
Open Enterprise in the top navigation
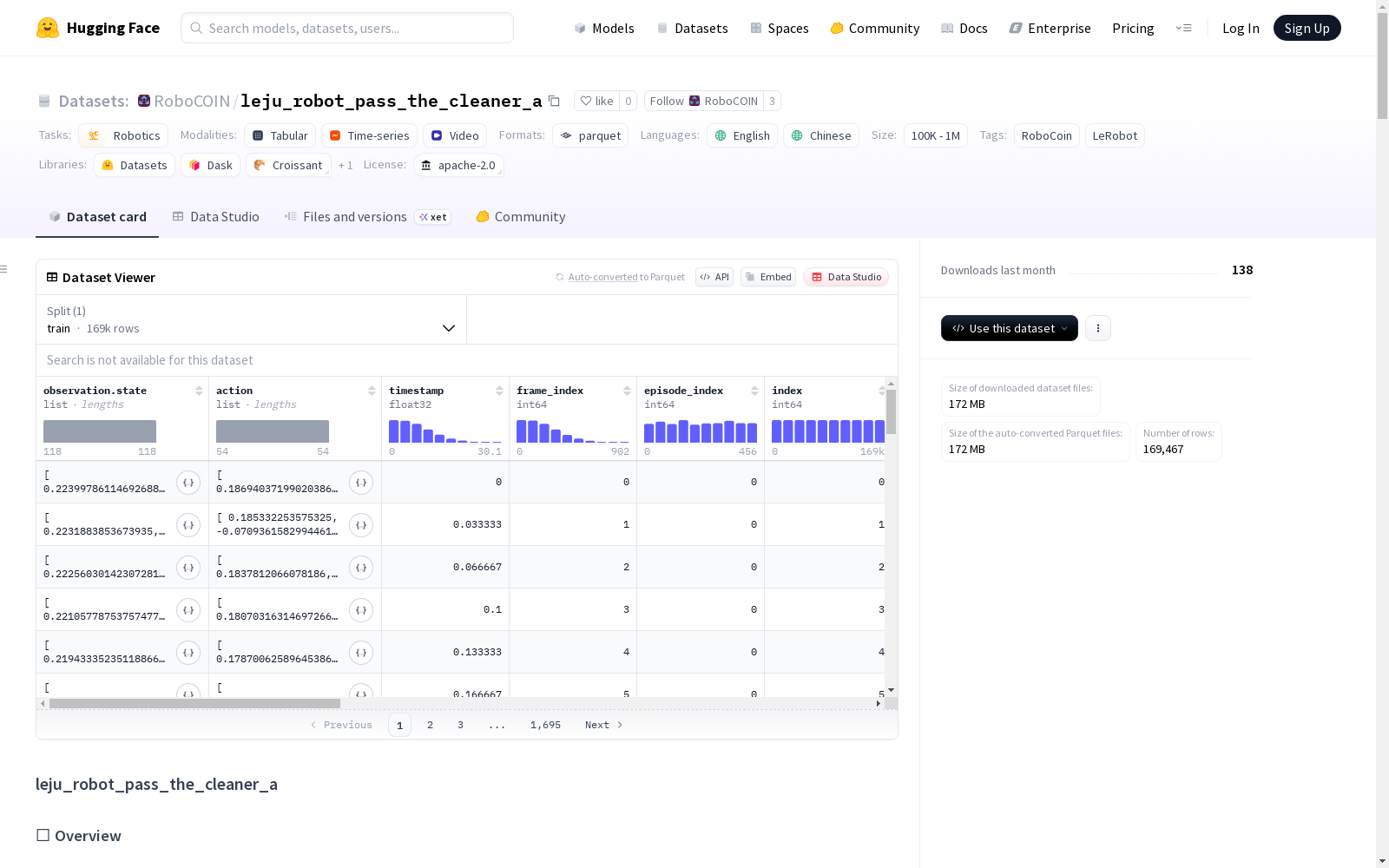[1050, 28]
